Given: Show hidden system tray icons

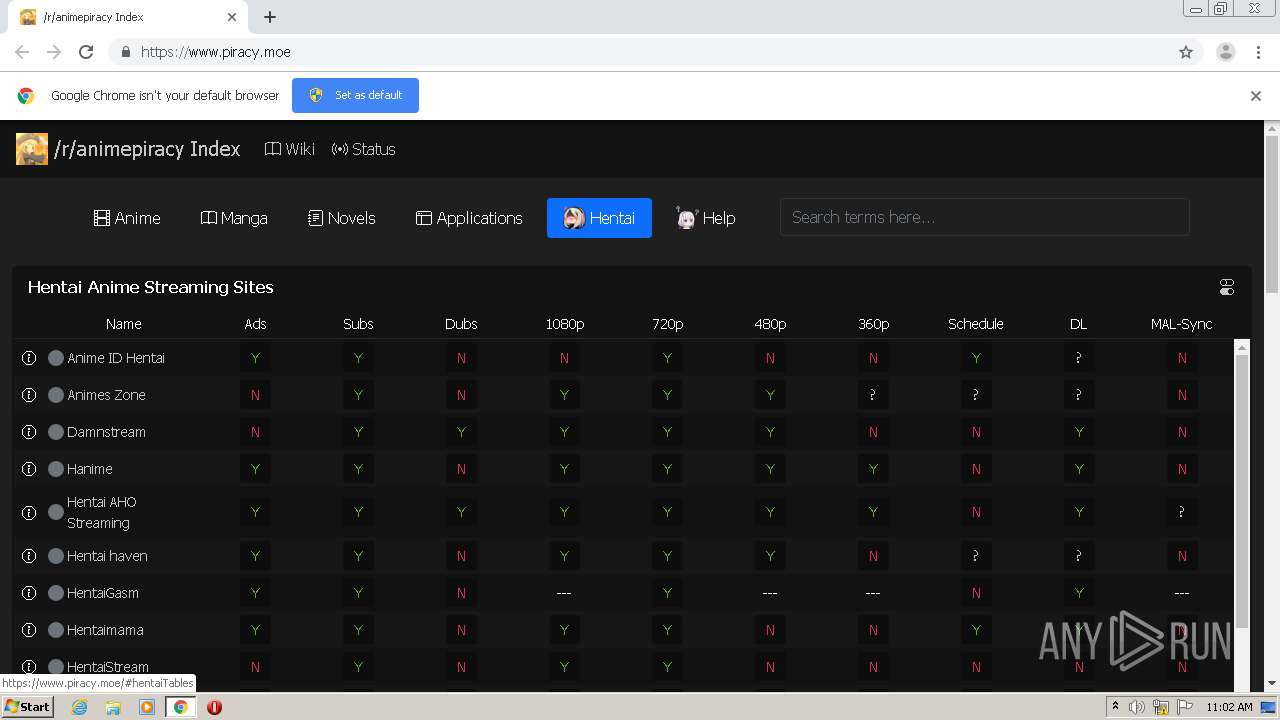Looking at the screenshot, I should pyautogui.click(x=1115, y=707).
